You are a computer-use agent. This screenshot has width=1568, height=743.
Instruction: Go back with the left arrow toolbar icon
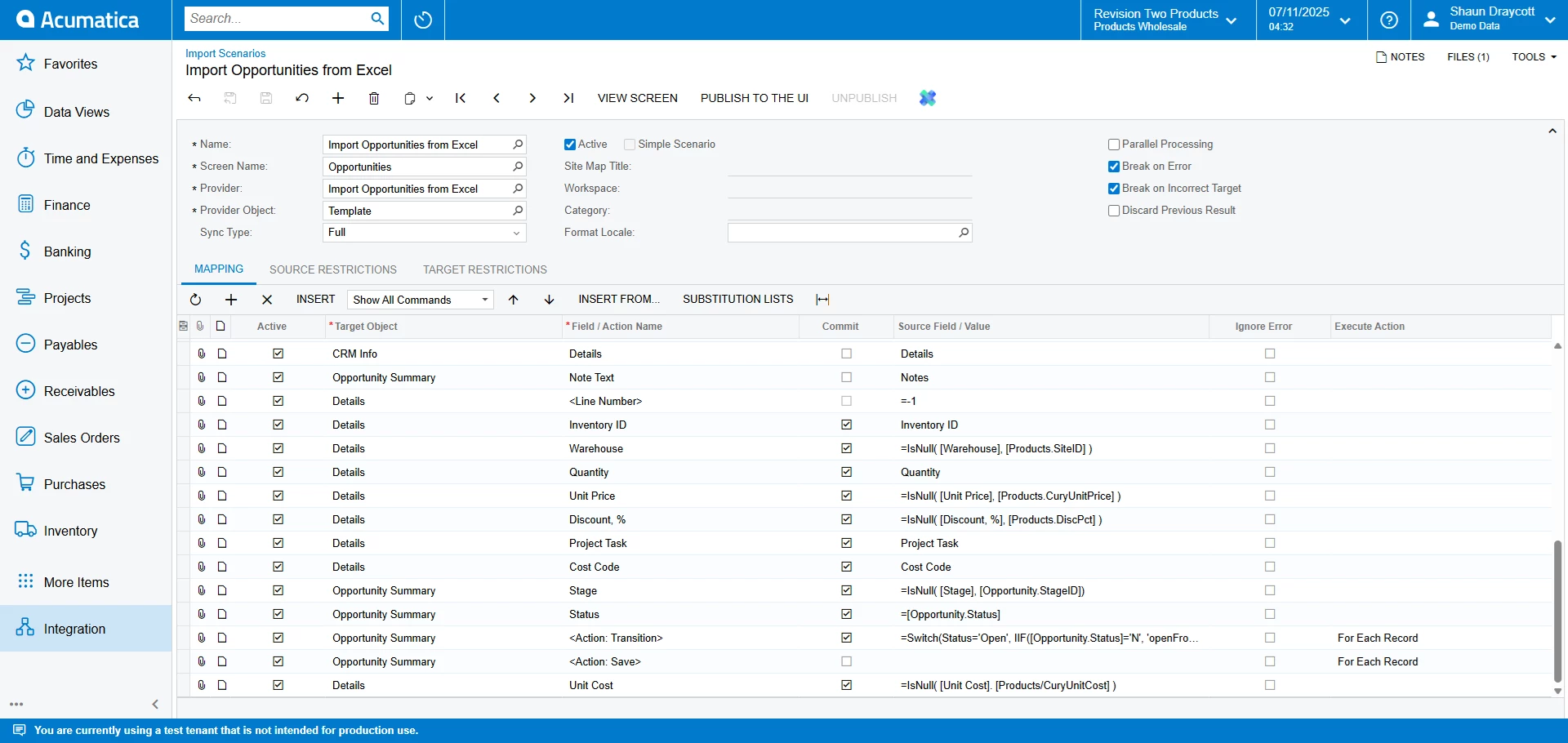[x=194, y=98]
